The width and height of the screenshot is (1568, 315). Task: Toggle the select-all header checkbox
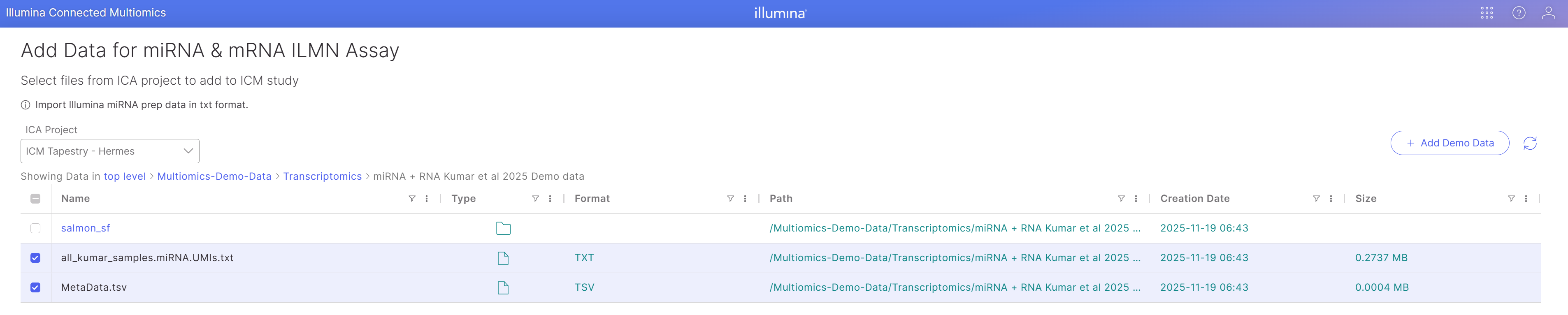(35, 199)
